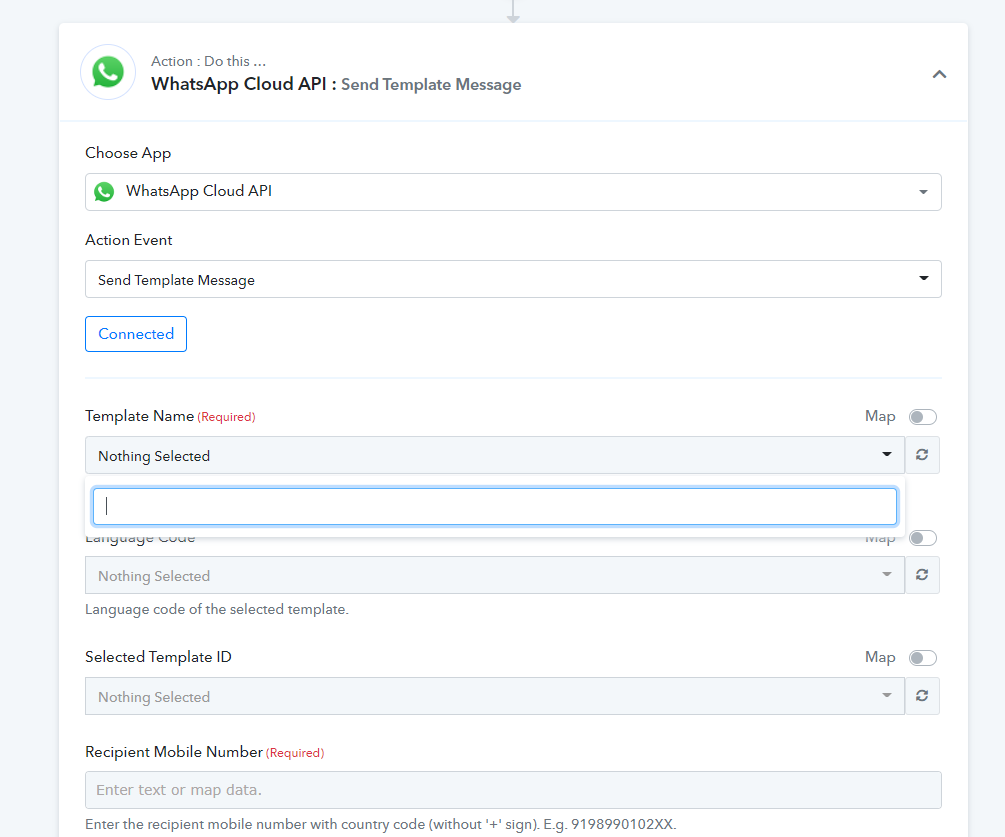Viewport: 1005px width, 837px height.
Task: Click the template search input box
Action: coord(495,506)
